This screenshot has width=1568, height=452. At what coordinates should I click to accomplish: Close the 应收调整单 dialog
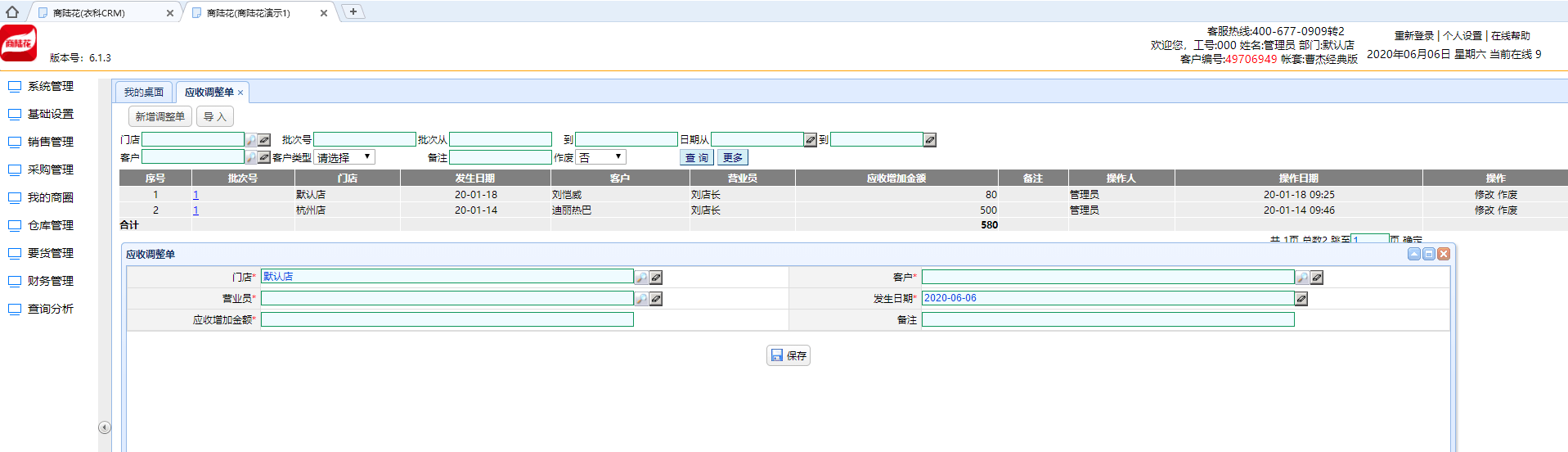1444,254
